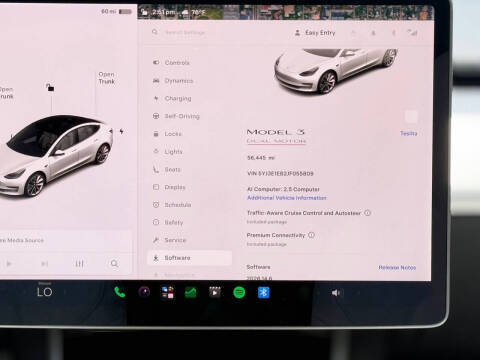The width and height of the screenshot is (480, 360).
Task: Tap the lock icon in top status bar
Action: click(x=145, y=12)
